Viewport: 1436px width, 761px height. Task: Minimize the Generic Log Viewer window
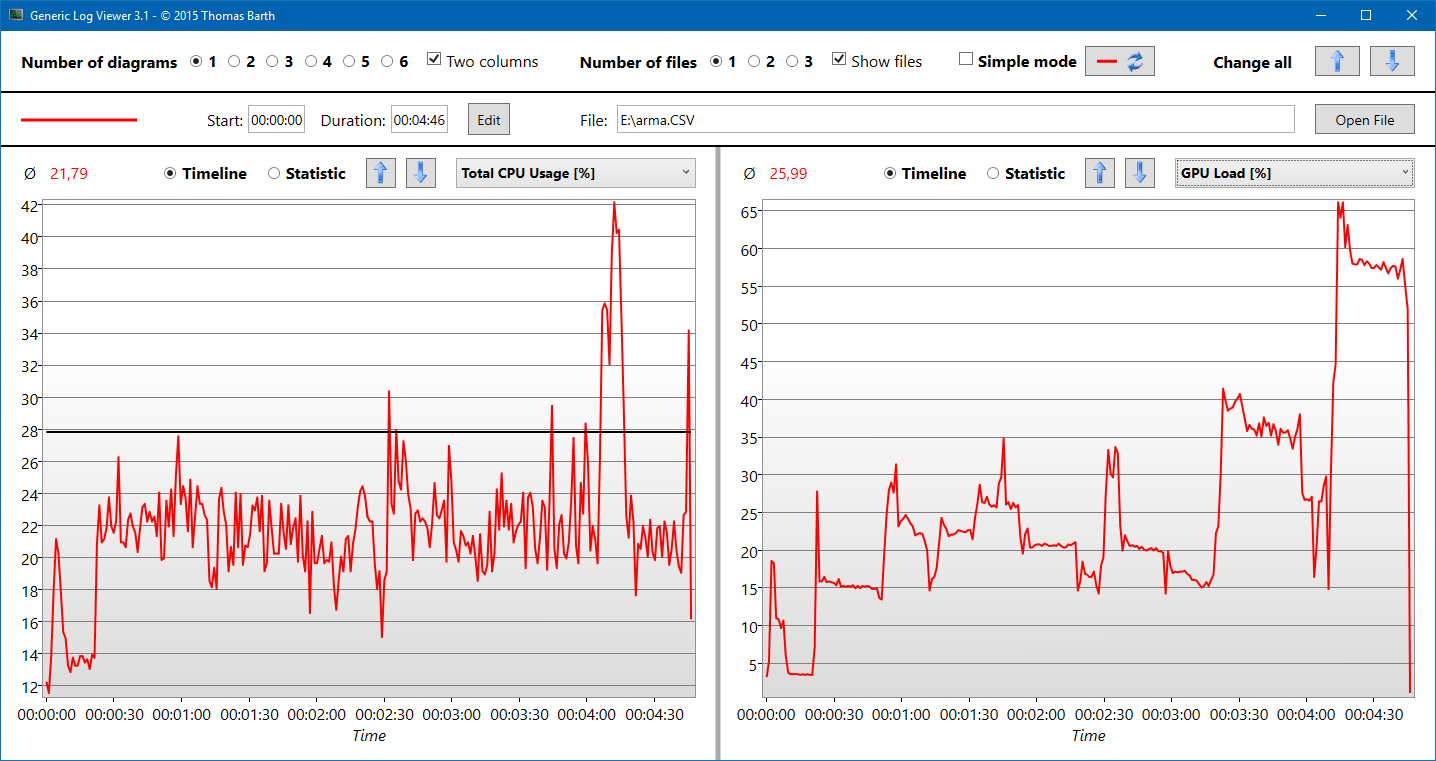coord(1320,15)
